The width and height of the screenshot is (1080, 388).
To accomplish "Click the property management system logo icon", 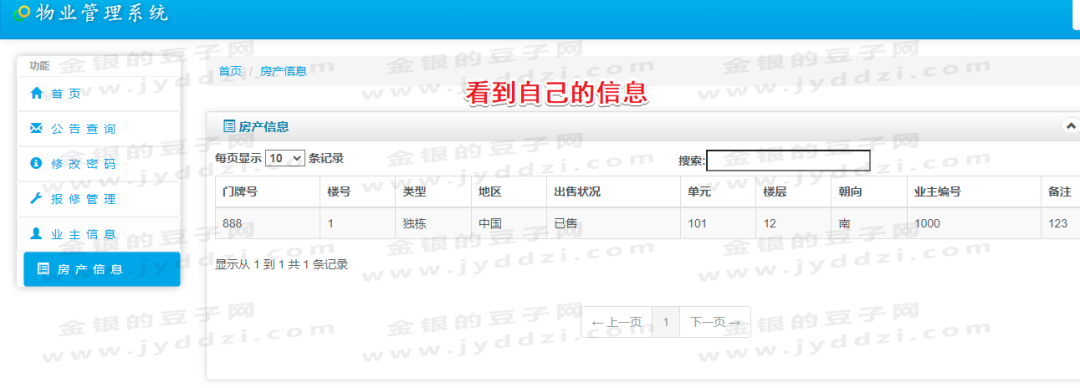I will (x=23, y=13).
